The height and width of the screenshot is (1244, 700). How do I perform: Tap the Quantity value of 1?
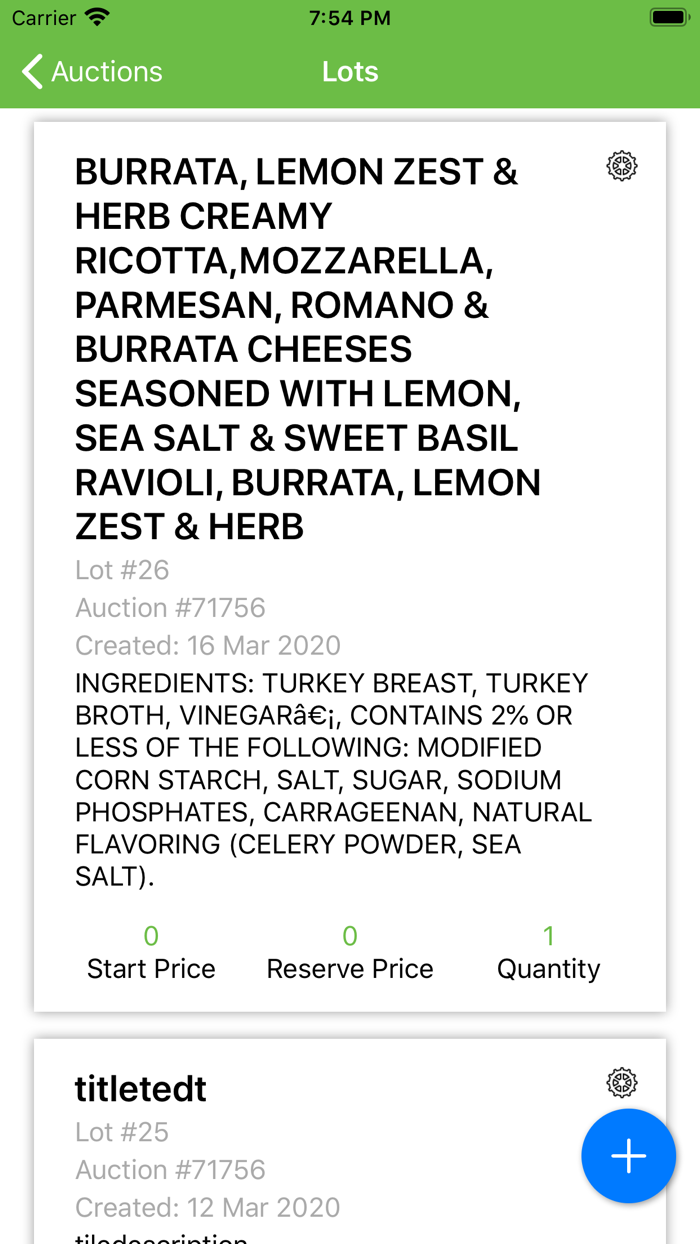point(548,936)
